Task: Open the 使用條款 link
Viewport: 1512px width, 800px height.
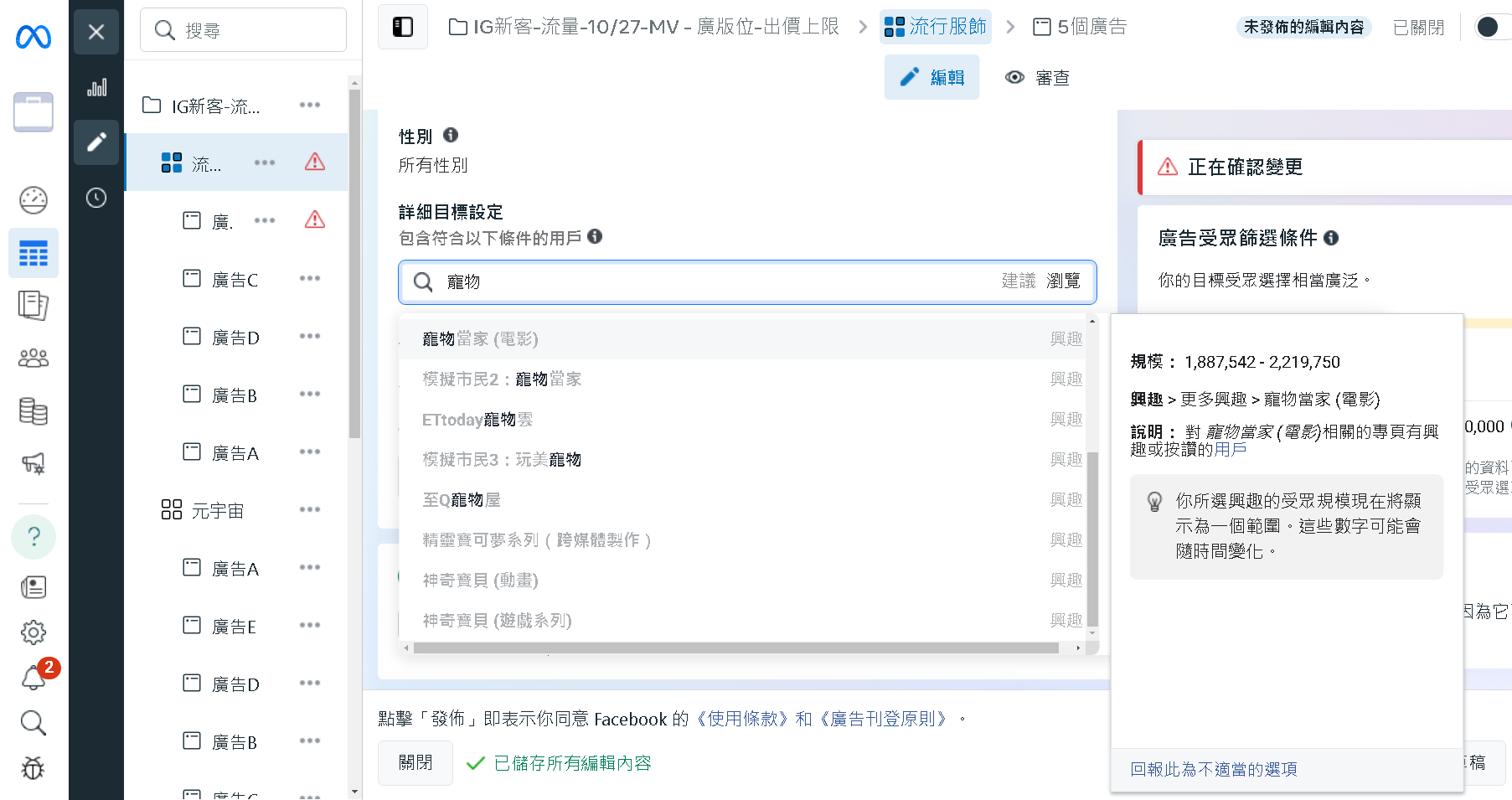Action: click(742, 719)
